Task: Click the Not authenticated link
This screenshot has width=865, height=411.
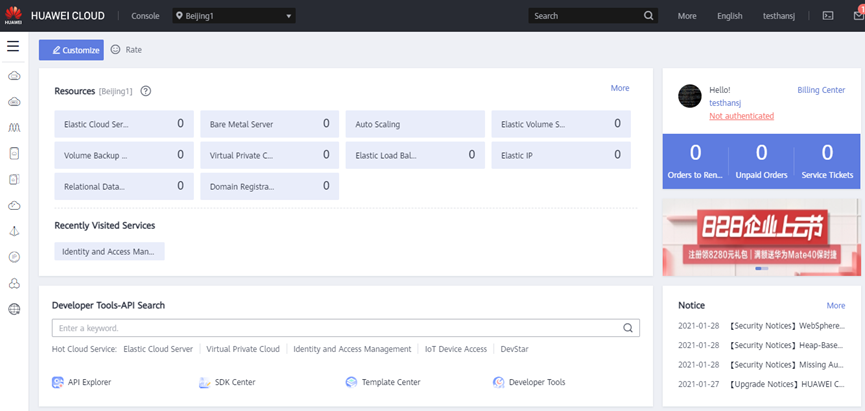Action: click(x=741, y=116)
